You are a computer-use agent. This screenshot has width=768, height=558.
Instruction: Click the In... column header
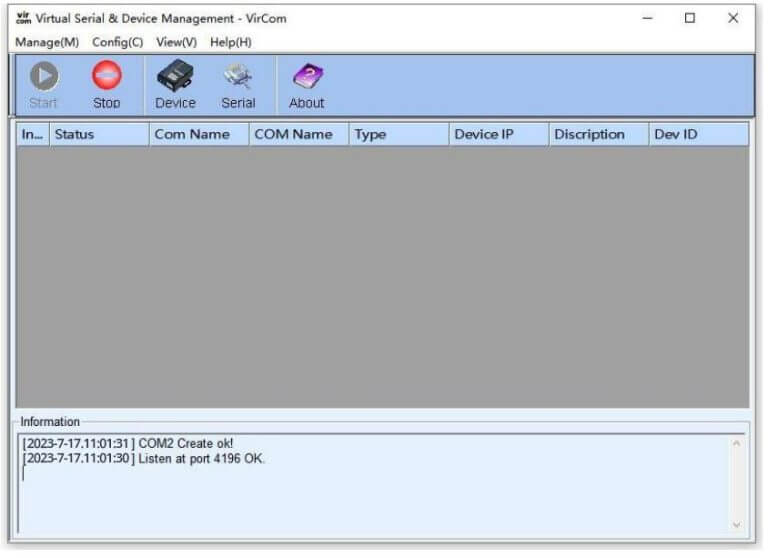coord(33,135)
